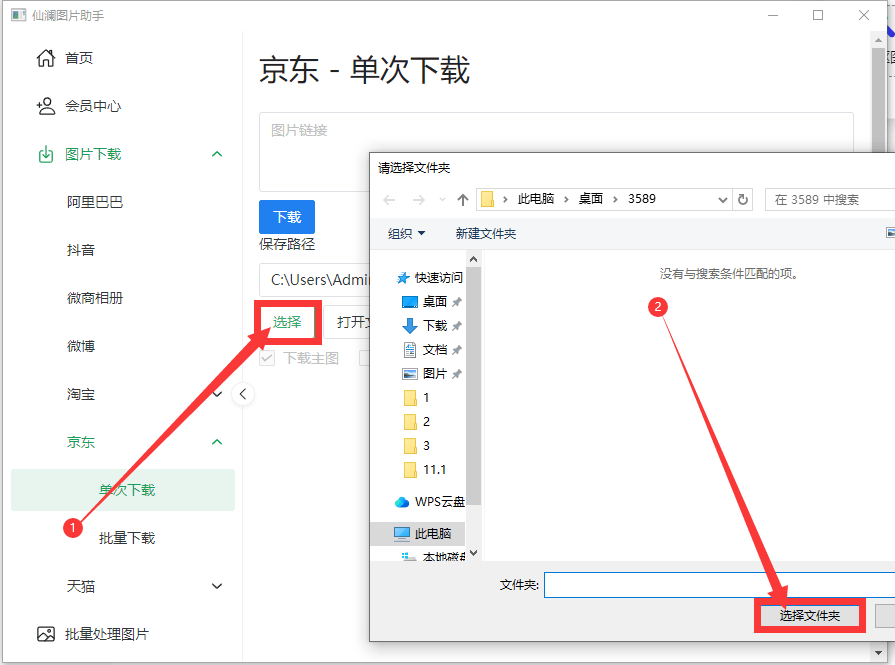The height and width of the screenshot is (665, 895).
Task: Go up one folder level
Action: point(463,200)
